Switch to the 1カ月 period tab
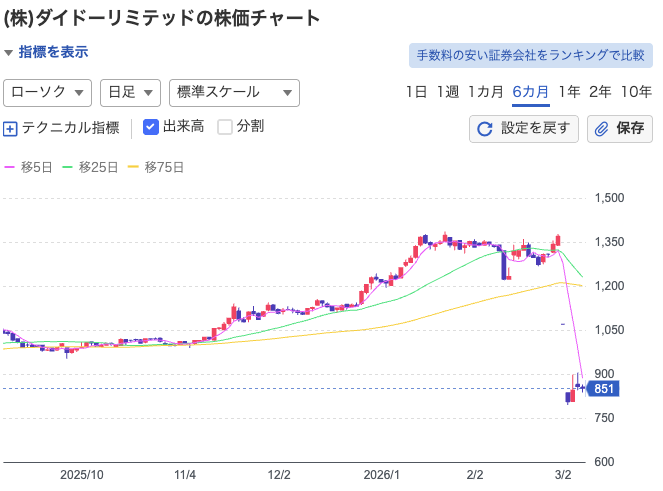The width and height of the screenshot is (663, 491). pyautogui.click(x=485, y=92)
